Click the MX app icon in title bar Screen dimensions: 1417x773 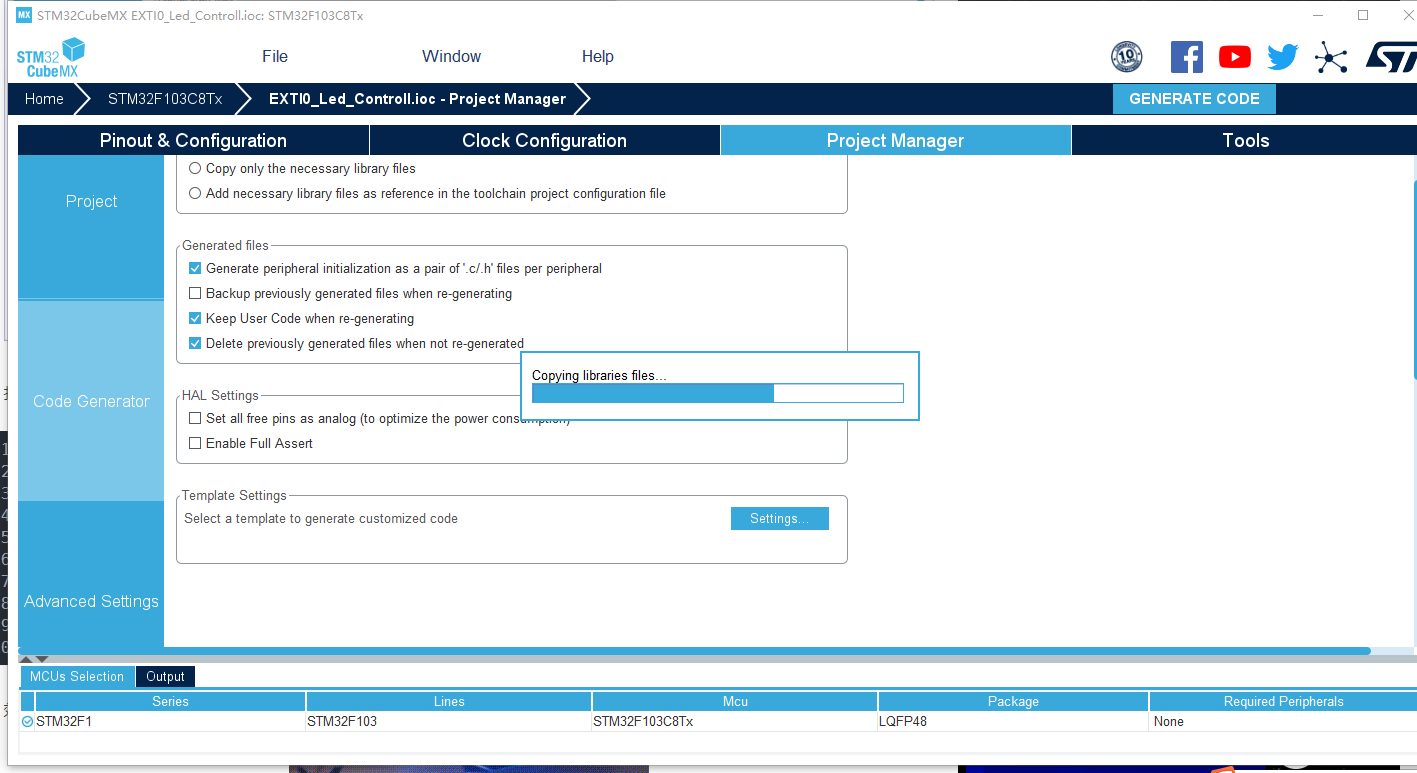(x=24, y=16)
